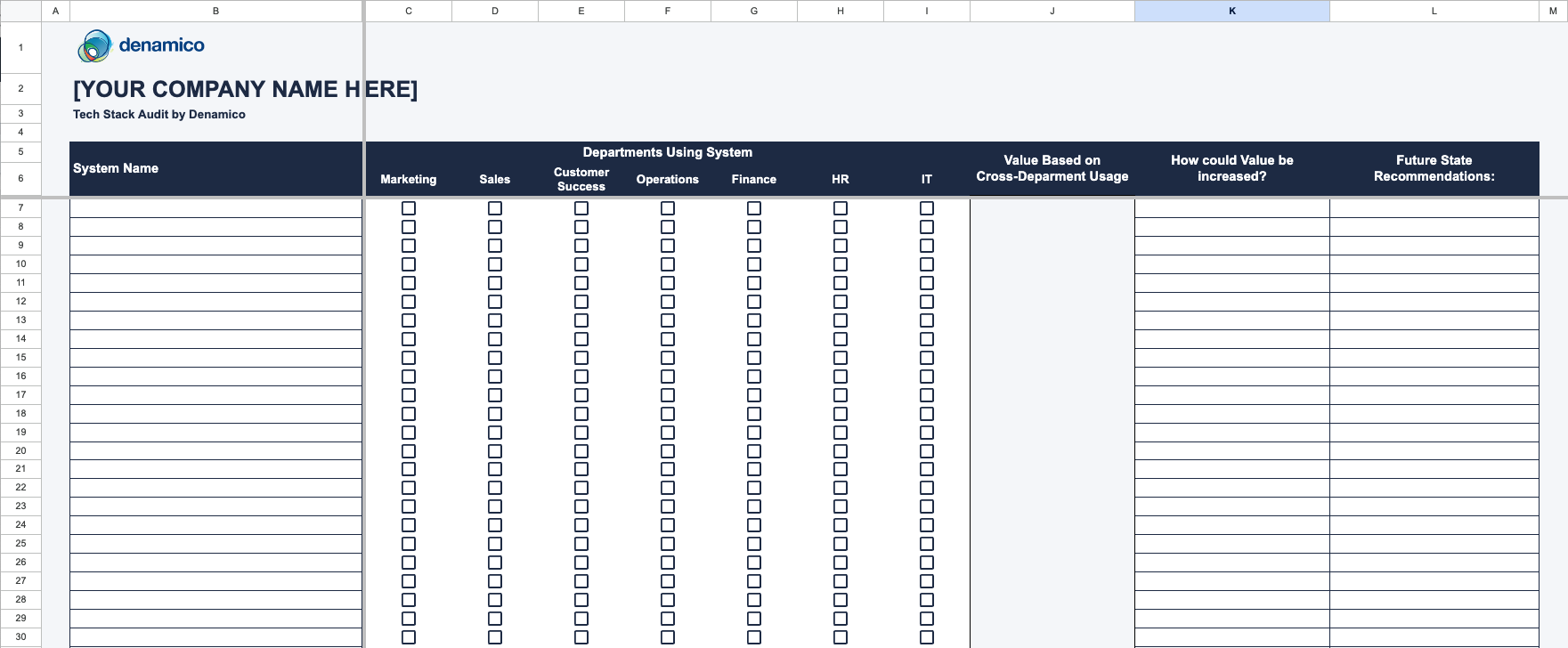Toggle the Marketing checkbox in row 25

(409, 544)
